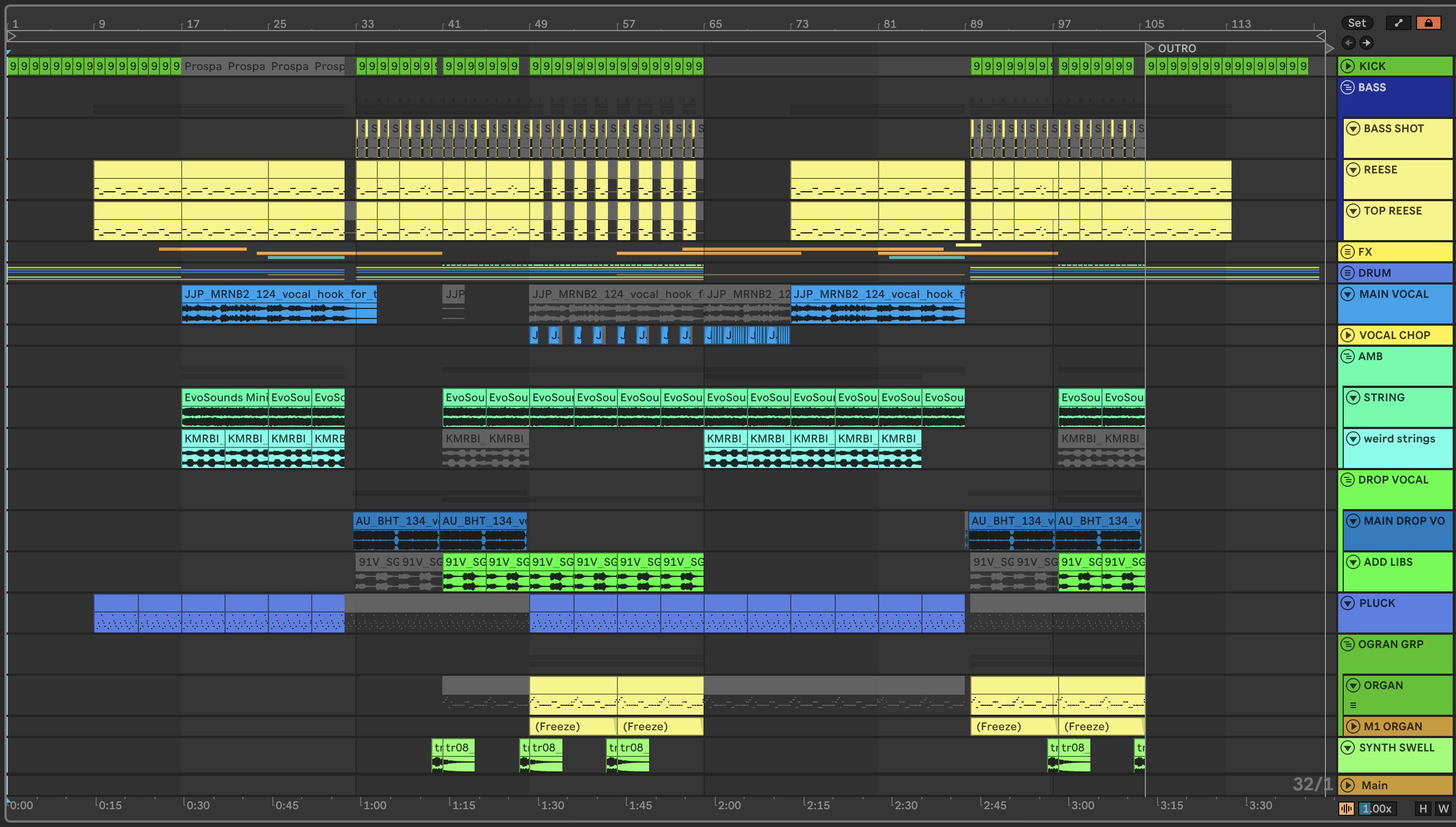1456x827 pixels.
Task: Fold the REESE track
Action: (1353, 170)
